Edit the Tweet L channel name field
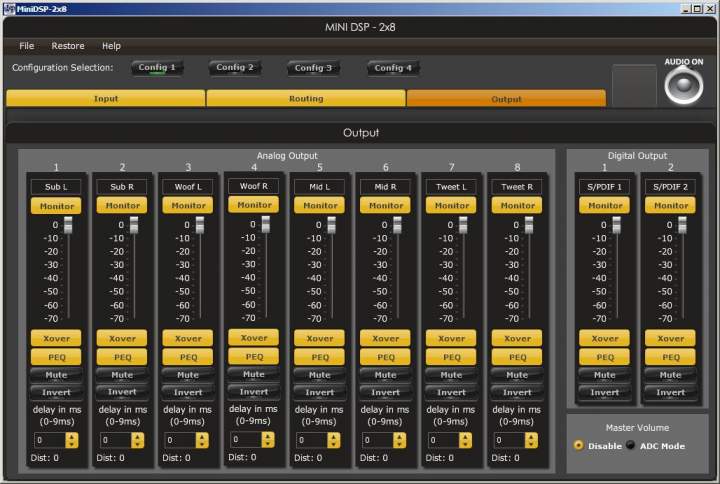Screen dimensions: 720x484 pyautogui.click(x=451, y=187)
